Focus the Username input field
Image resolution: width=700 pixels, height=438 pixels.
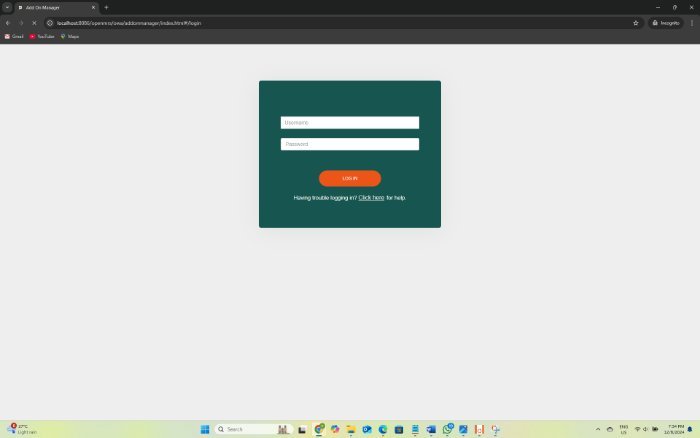[349, 123]
